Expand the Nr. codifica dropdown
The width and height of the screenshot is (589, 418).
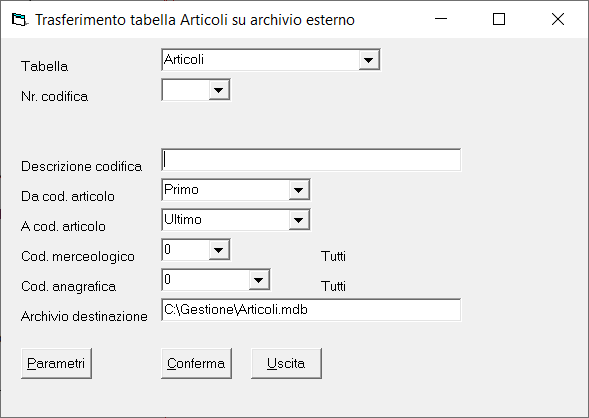pyautogui.click(x=219, y=90)
